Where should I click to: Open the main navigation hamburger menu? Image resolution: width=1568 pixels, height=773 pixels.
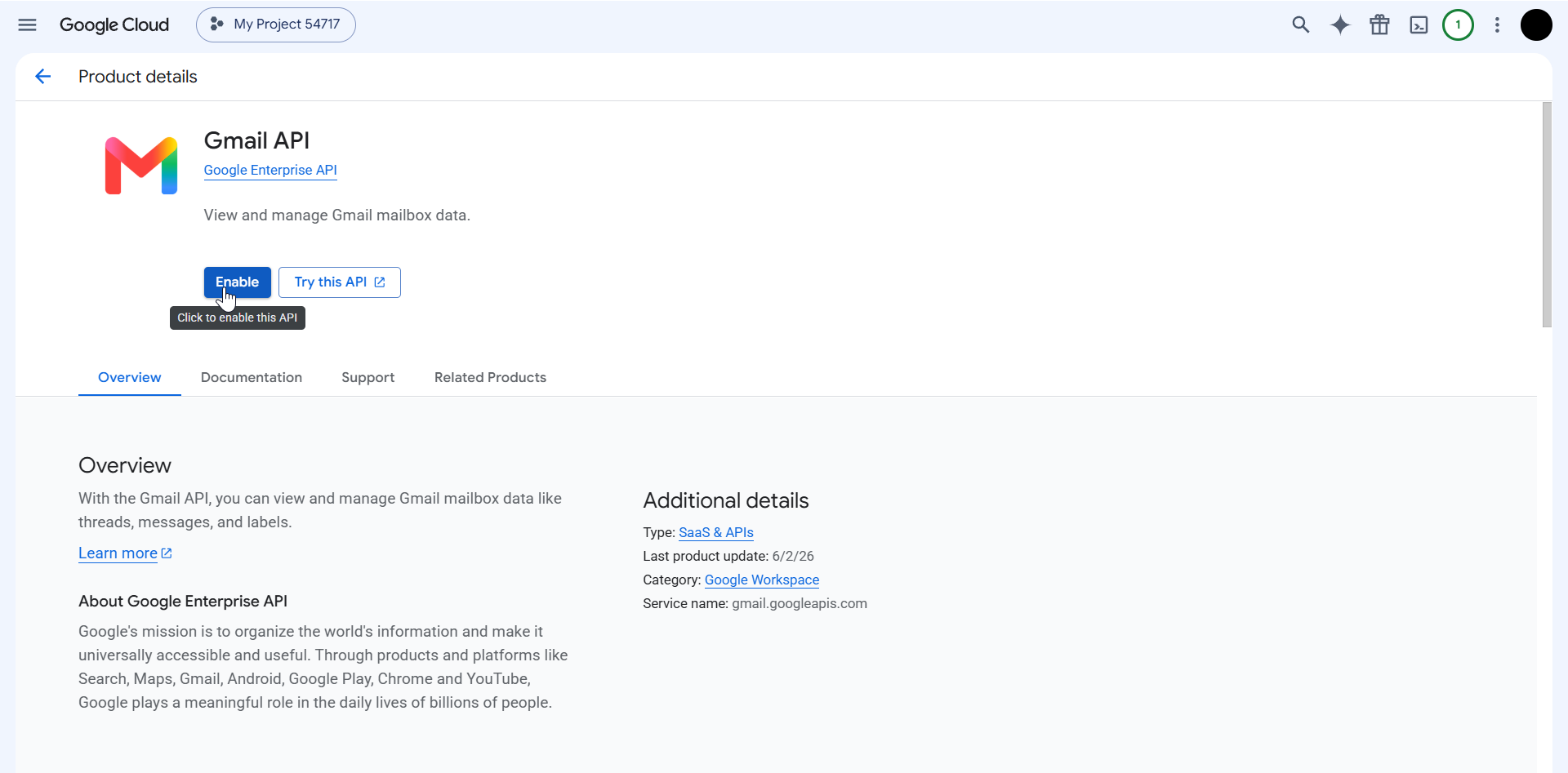27,24
